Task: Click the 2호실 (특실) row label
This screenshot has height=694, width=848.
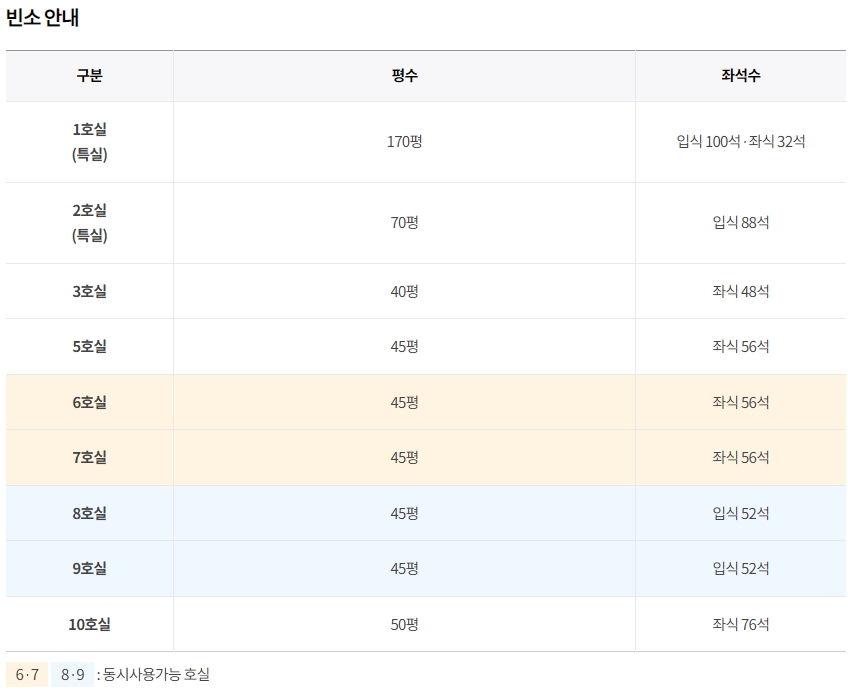Action: pyautogui.click(x=89, y=223)
